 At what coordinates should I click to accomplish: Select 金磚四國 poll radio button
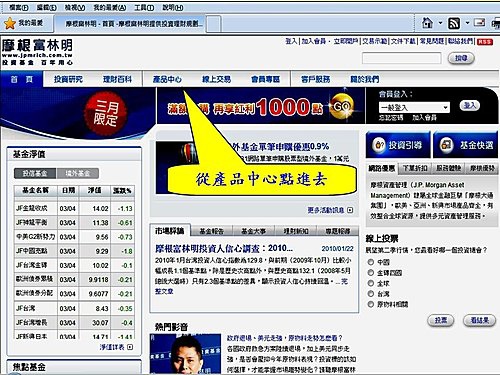coord(370,273)
